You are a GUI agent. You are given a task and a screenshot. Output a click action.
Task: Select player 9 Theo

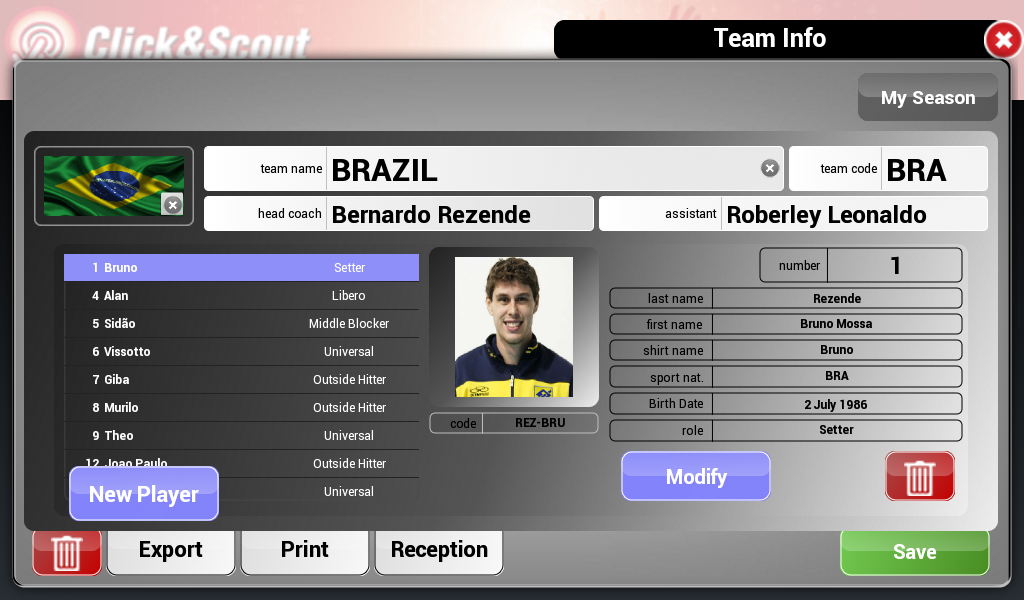pos(242,435)
